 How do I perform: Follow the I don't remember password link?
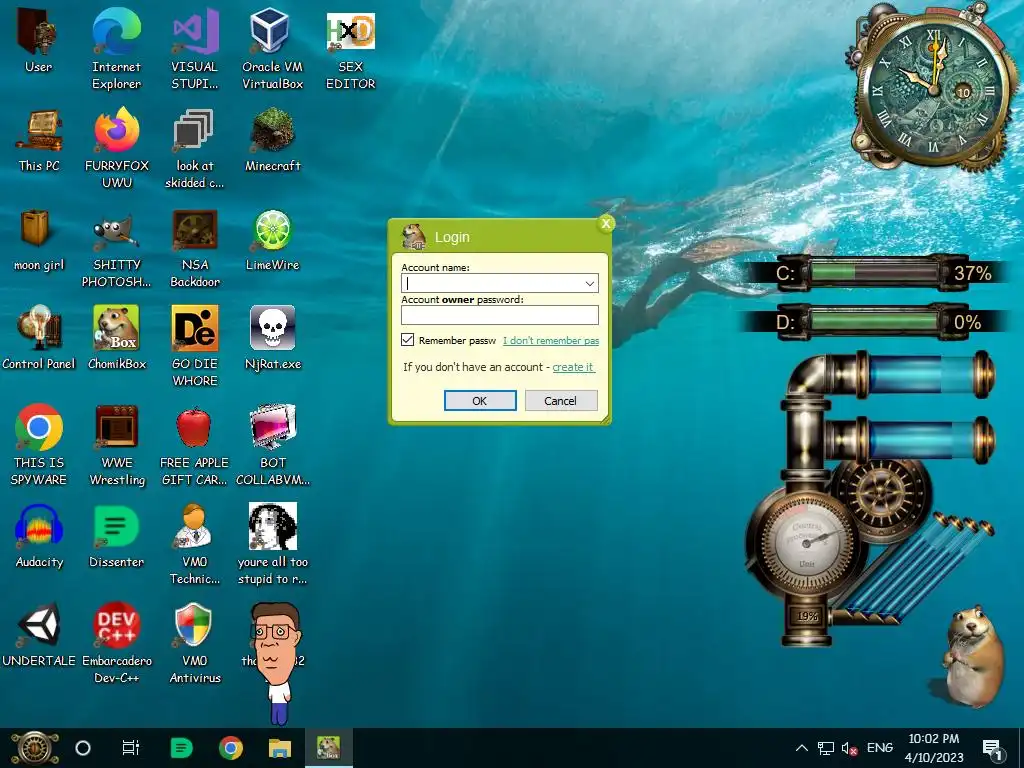[551, 340]
